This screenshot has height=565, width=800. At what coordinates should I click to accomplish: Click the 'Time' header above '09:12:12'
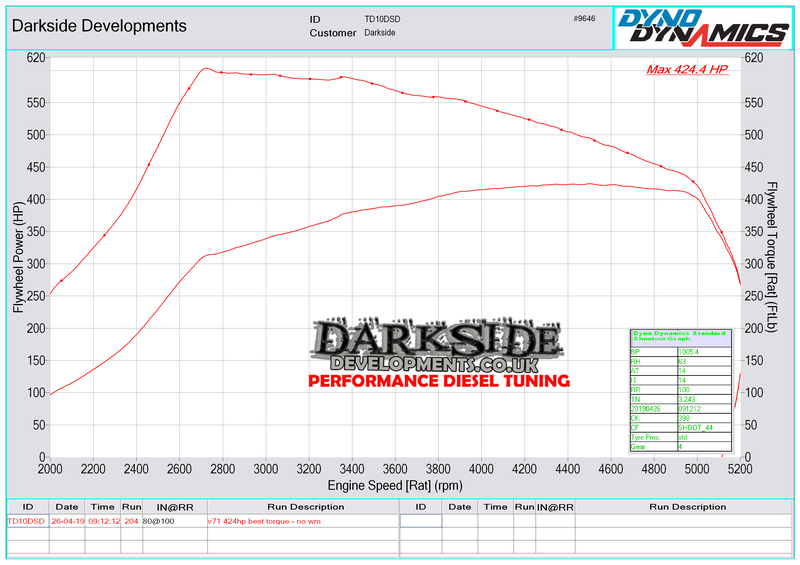pos(103,507)
